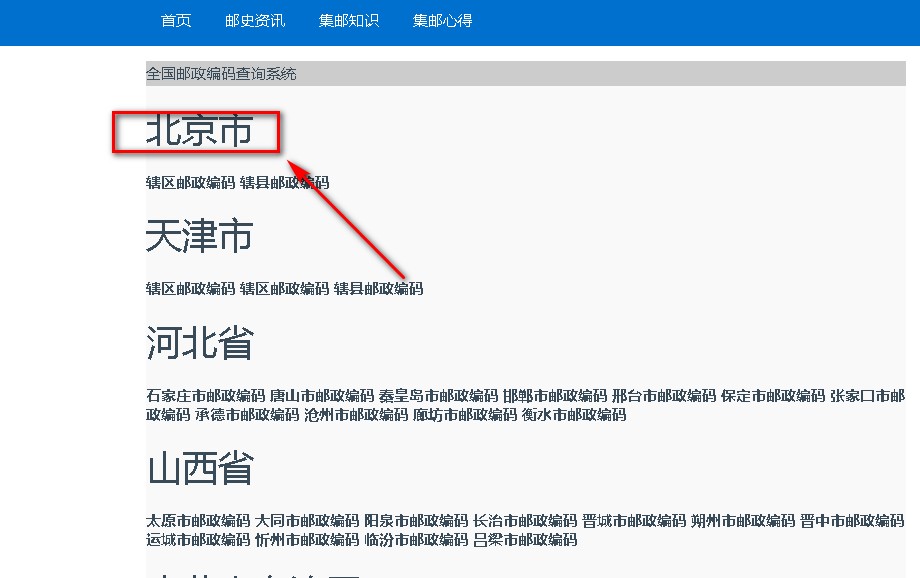920x578 pixels.
Task: Select the 邮史资讯 menu item
Action: pyautogui.click(x=254, y=21)
